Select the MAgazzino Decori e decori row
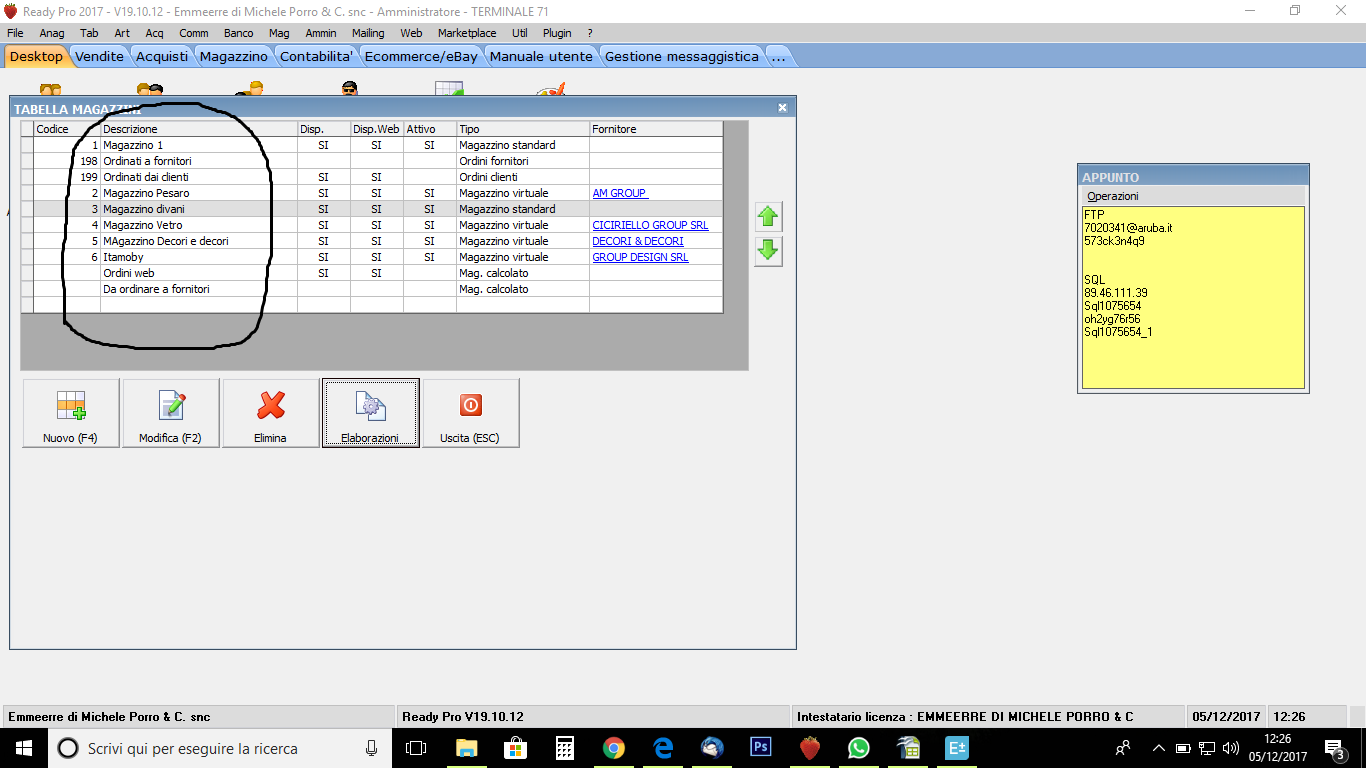Viewport: 1366px width, 768px height. pyautogui.click(x=372, y=241)
